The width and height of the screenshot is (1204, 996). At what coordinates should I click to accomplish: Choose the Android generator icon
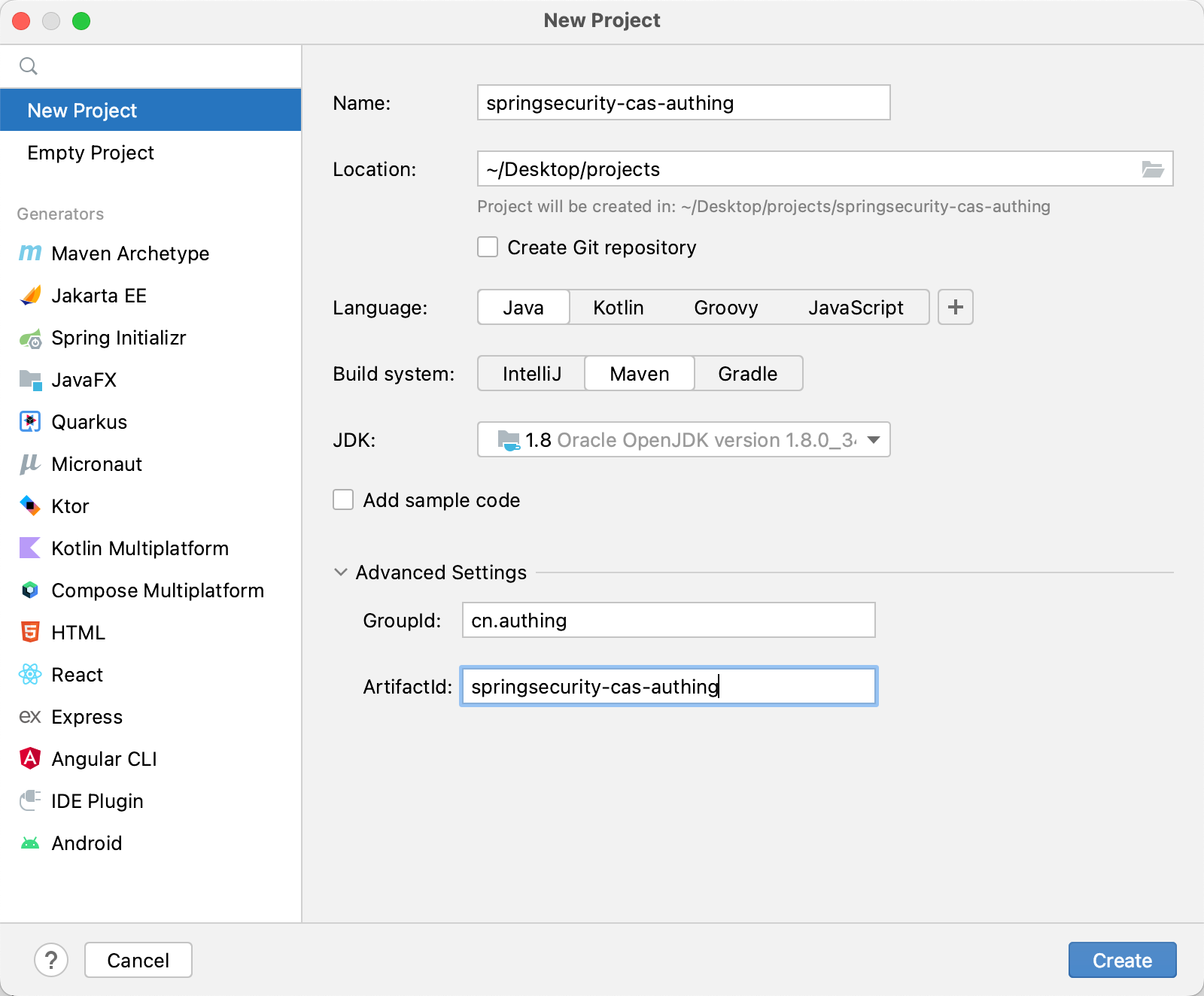(29, 843)
